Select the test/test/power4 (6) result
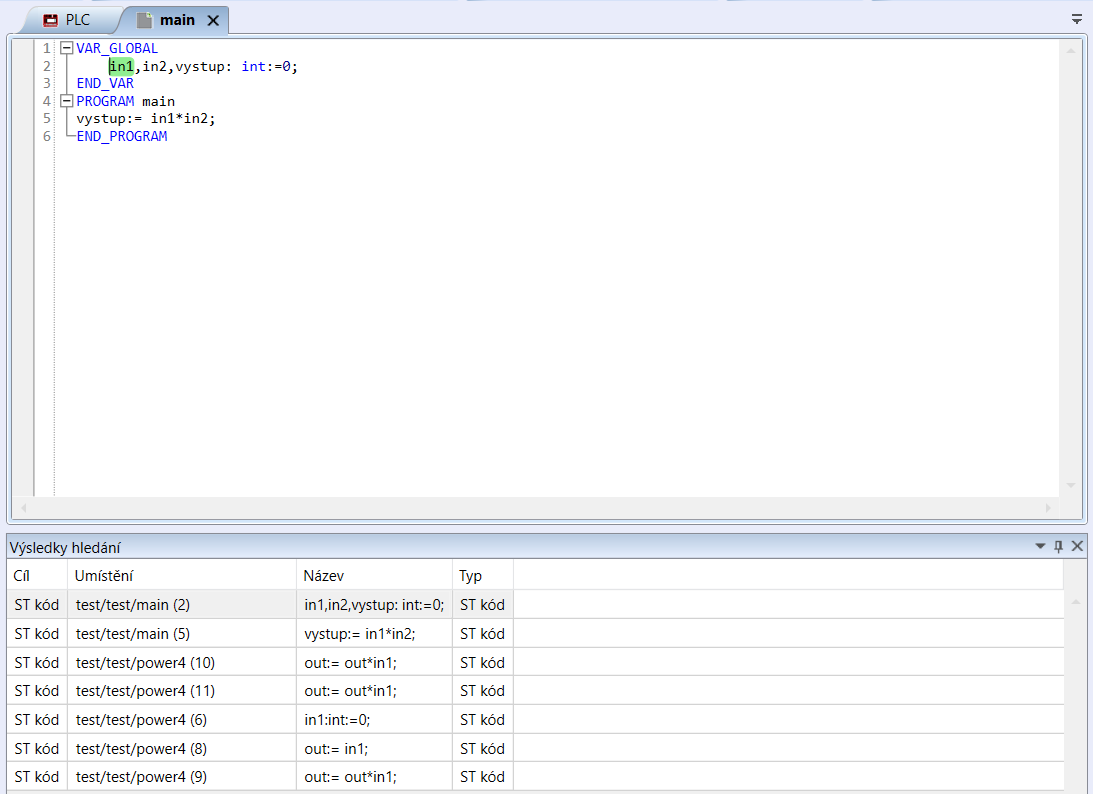 (x=535, y=719)
